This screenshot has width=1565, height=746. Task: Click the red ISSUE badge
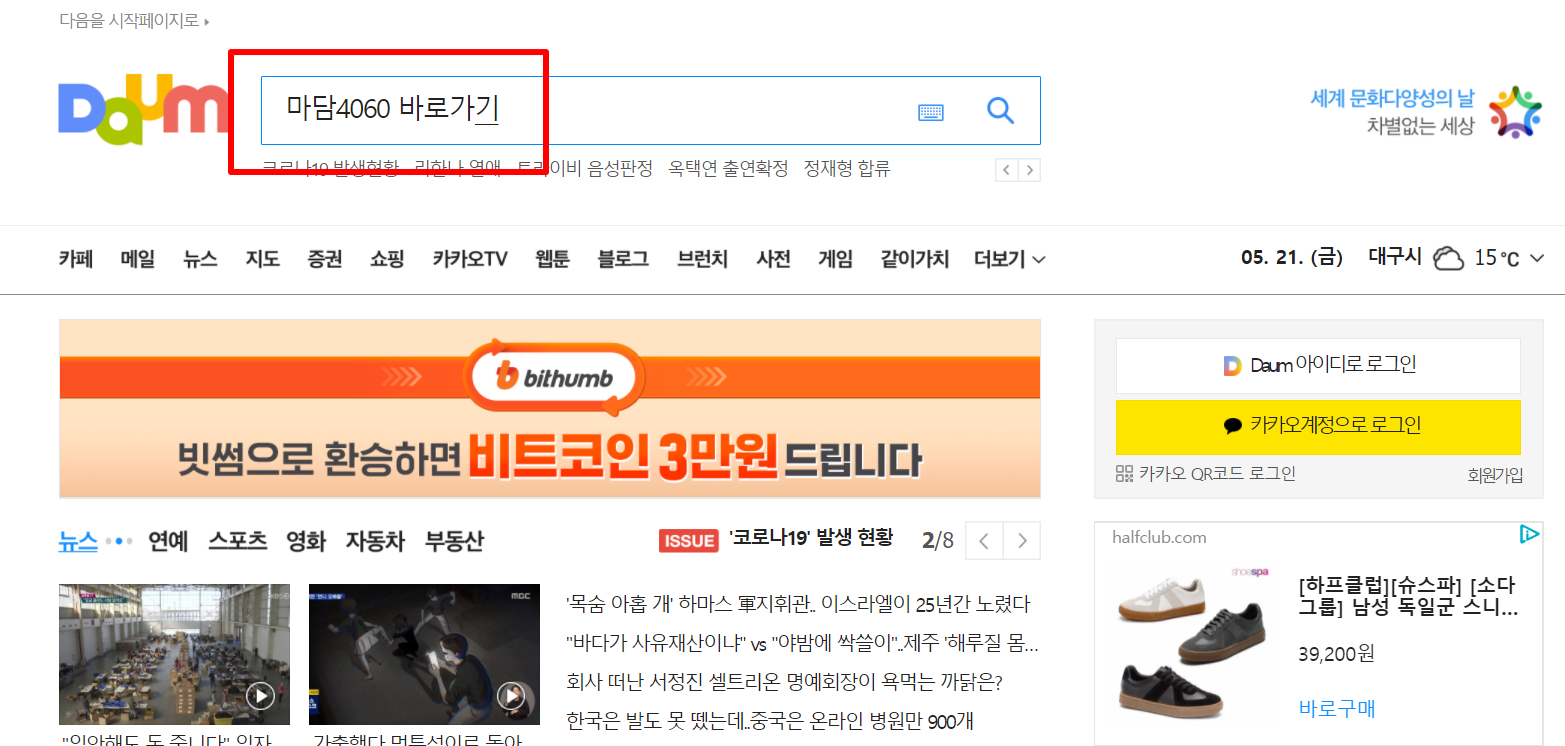688,541
